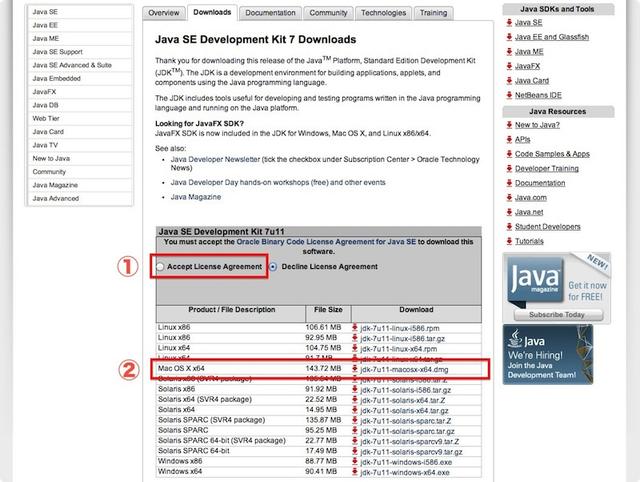The width and height of the screenshot is (640, 482).
Task: Switch to the Technologies tab
Action: 384,13
